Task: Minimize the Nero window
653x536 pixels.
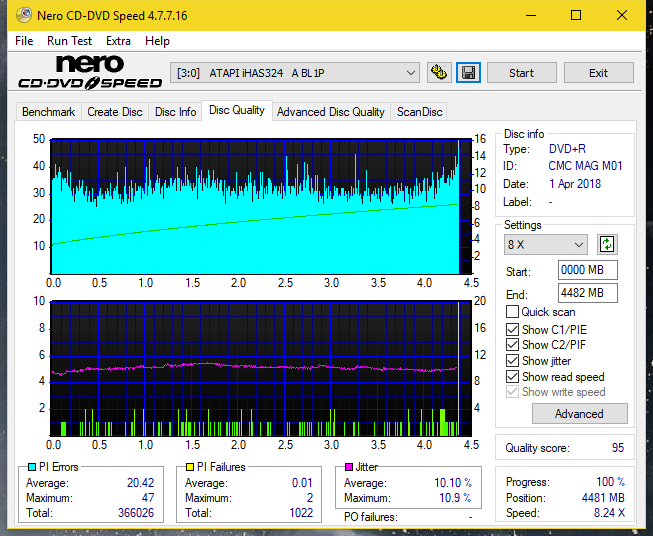Action: [x=531, y=15]
